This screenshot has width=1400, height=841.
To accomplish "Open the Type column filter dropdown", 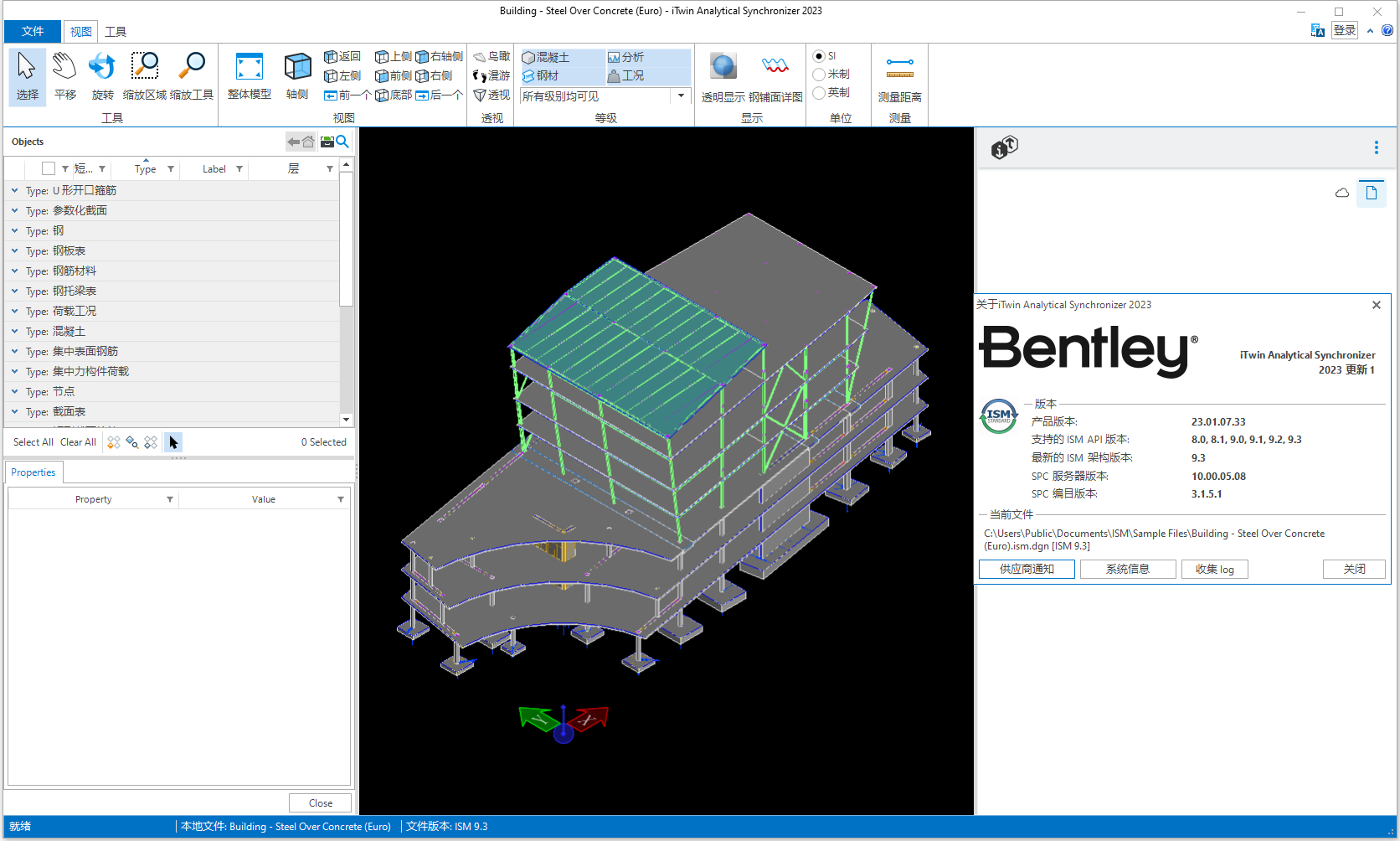I will (171, 169).
